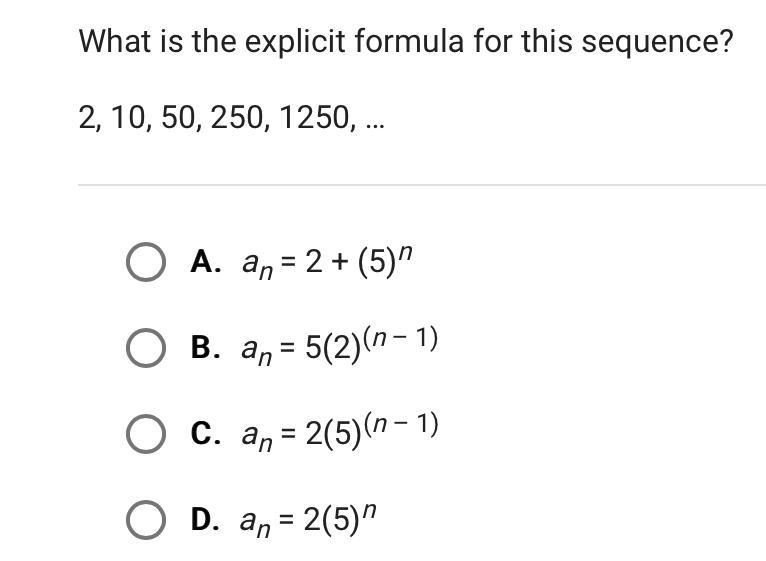Screen dimensions: 766x561
Task: Select the formula 2 + (5)^n
Action: [327, 262]
